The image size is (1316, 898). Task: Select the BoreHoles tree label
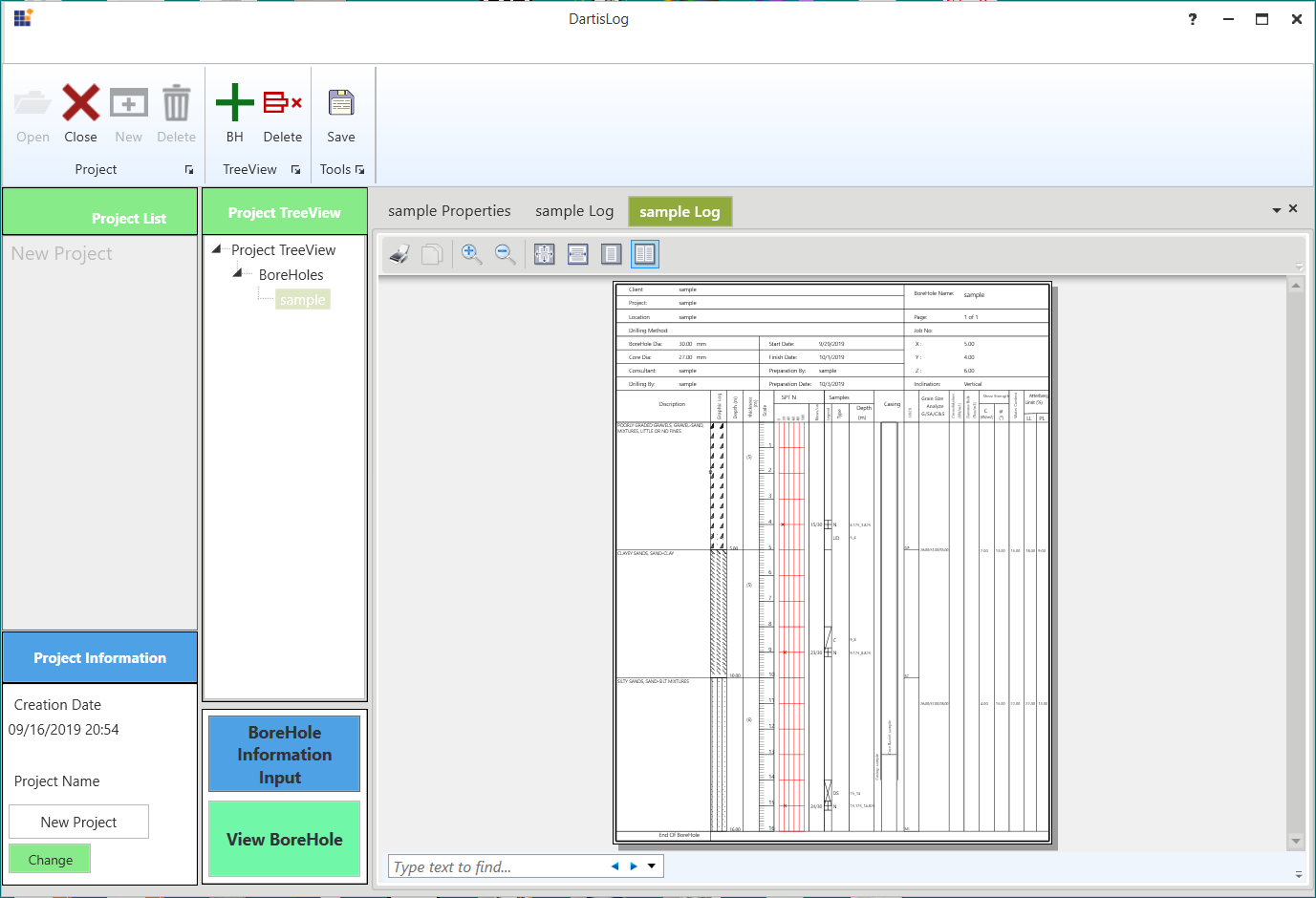pyautogui.click(x=291, y=275)
